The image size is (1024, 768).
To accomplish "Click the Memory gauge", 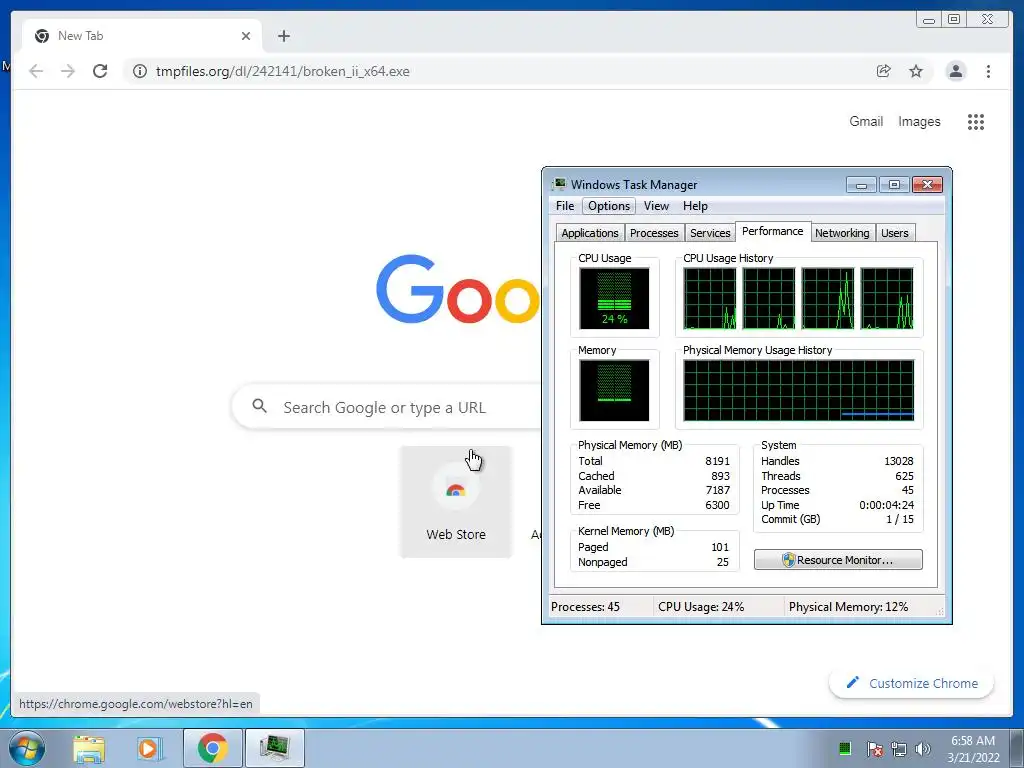I will click(614, 390).
